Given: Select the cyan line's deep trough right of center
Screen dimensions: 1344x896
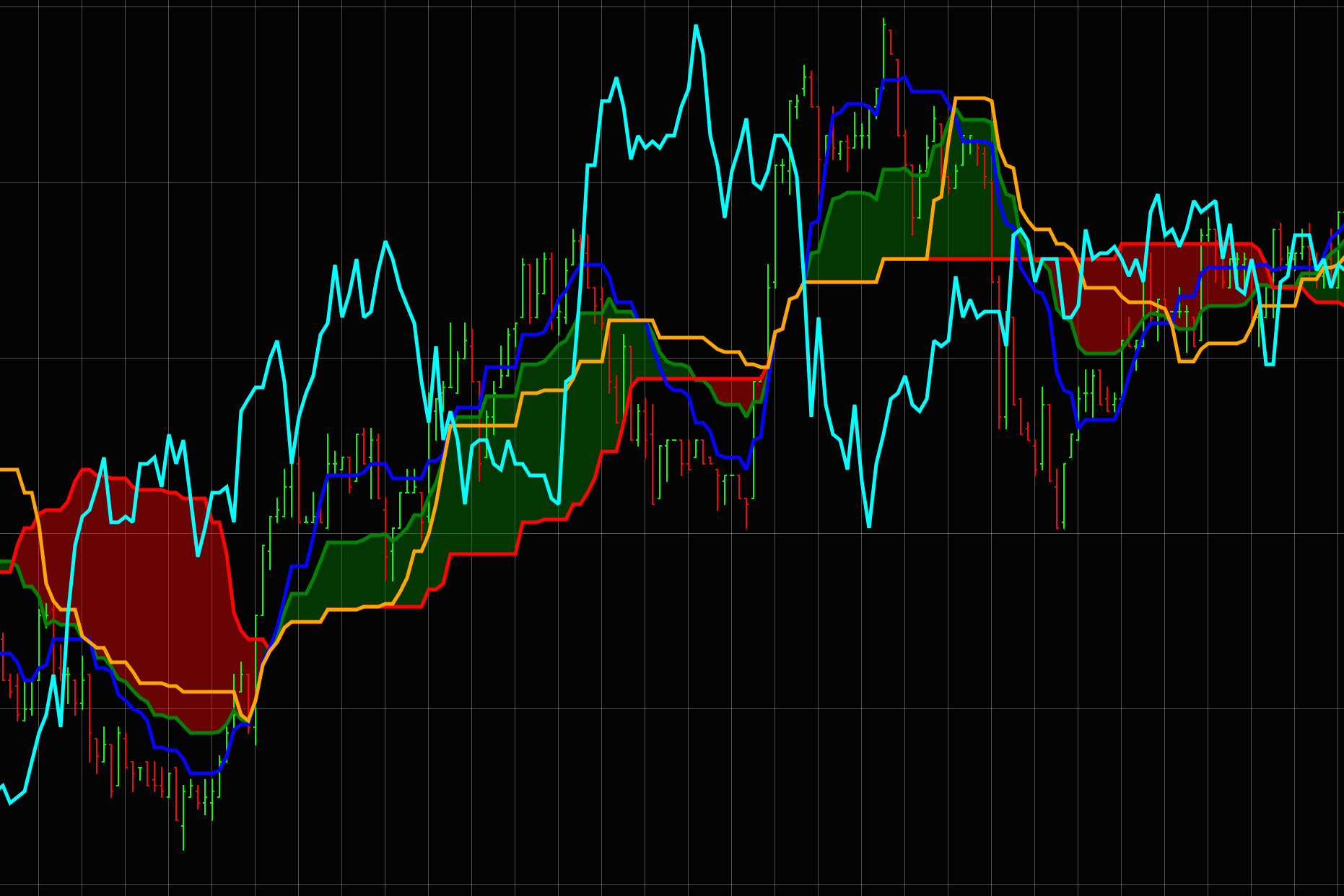Looking at the screenshot, I should [x=868, y=527].
